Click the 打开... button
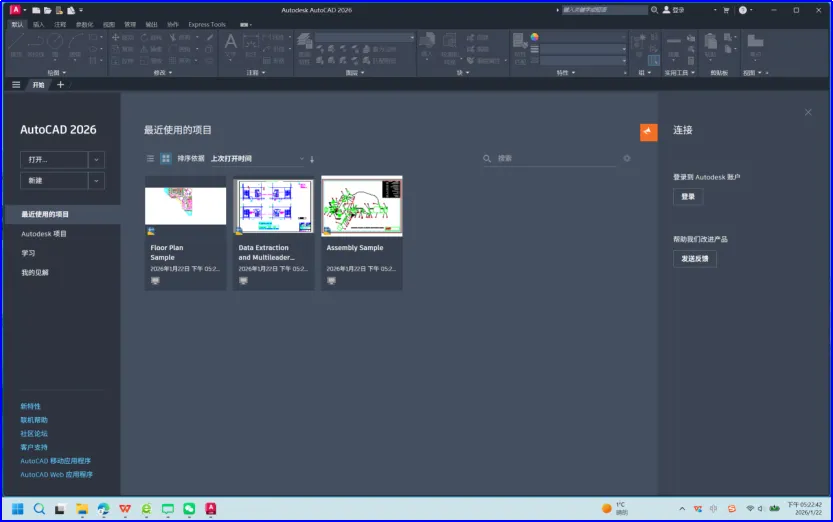The width and height of the screenshot is (833, 522). pyautogui.click(x=54, y=159)
